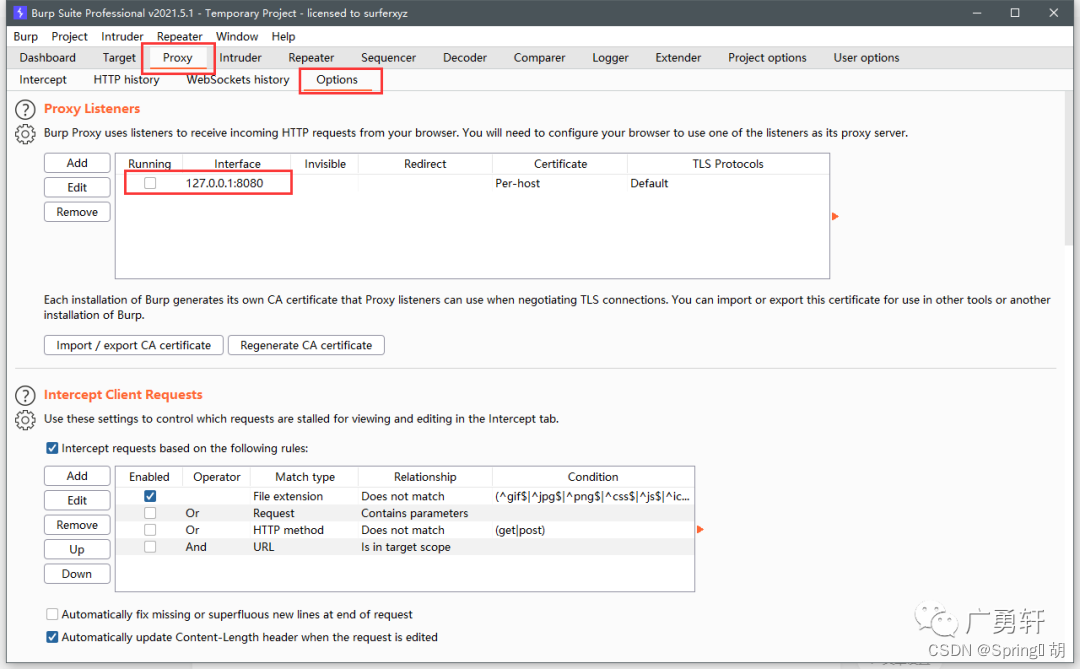Click Add in Proxy Listeners
Viewport: 1080px width, 669px height.
[x=77, y=163]
